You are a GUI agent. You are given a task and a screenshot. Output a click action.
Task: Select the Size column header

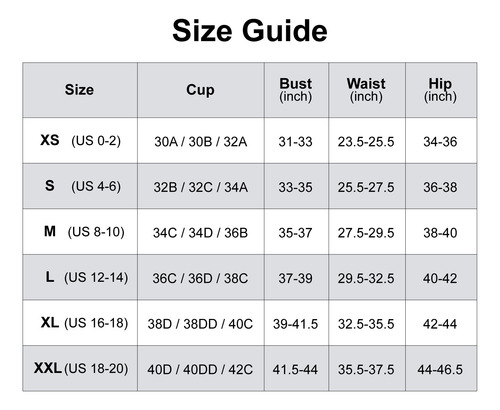pyautogui.click(x=80, y=90)
